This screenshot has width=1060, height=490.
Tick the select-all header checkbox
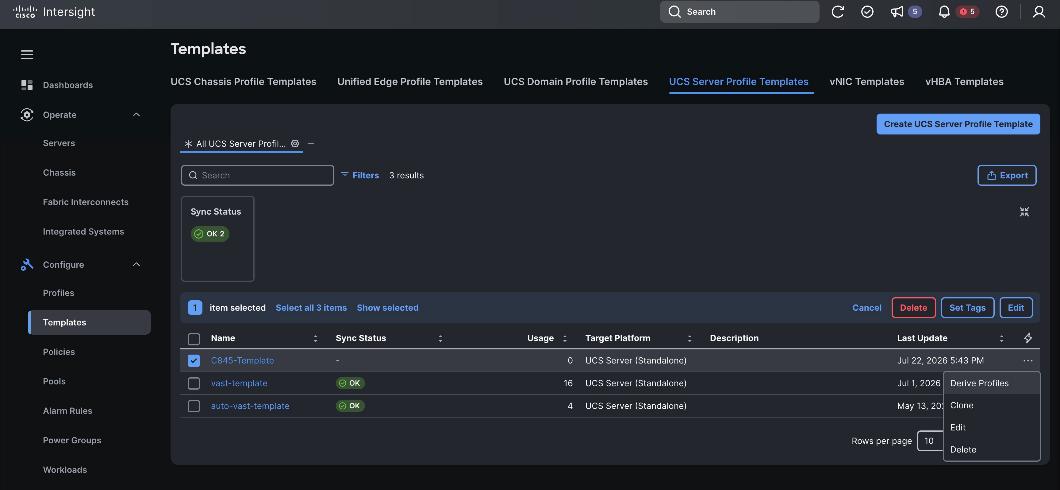coord(194,339)
